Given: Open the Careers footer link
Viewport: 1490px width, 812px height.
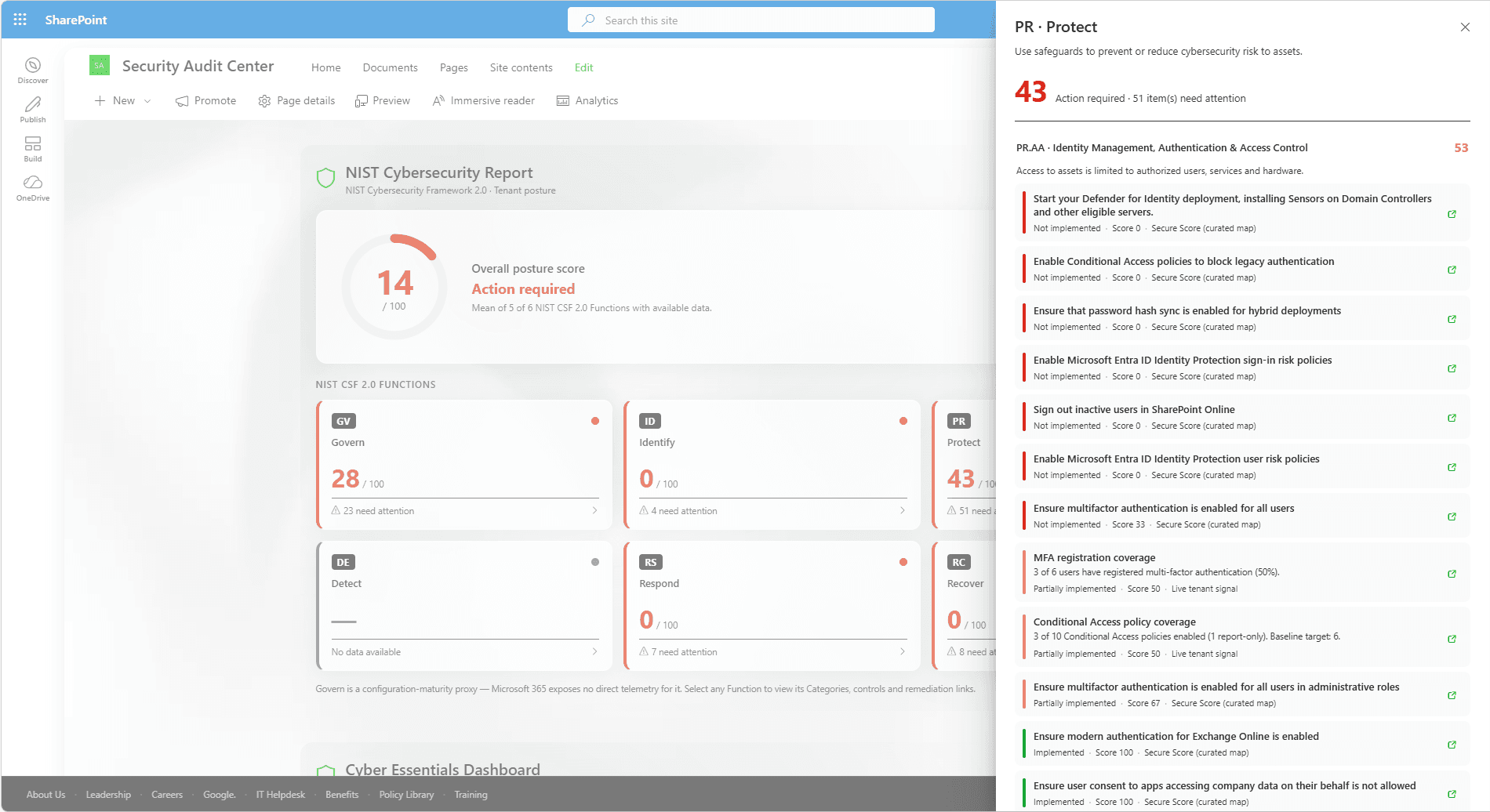Looking at the screenshot, I should click(x=167, y=794).
